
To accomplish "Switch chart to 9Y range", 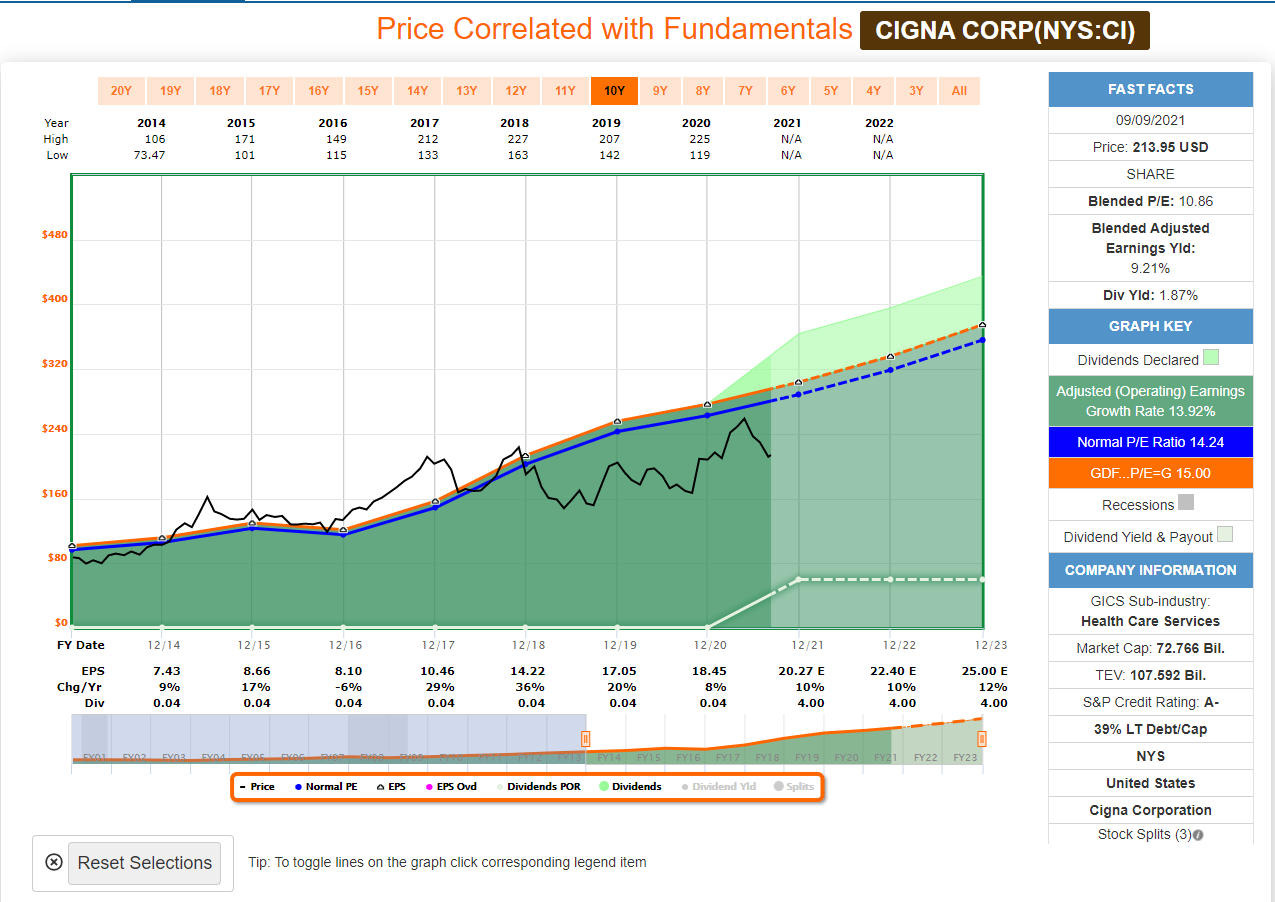I will 660,91.
